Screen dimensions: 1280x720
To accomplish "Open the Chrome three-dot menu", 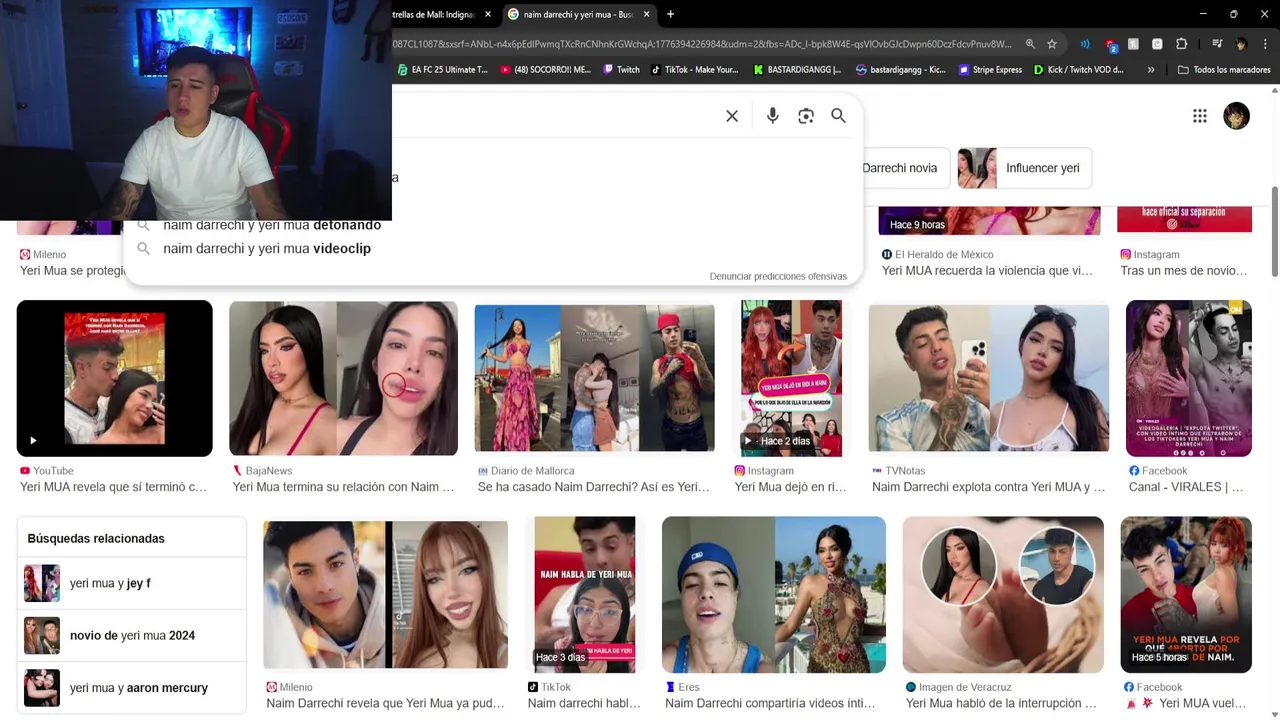I will coord(1265,44).
